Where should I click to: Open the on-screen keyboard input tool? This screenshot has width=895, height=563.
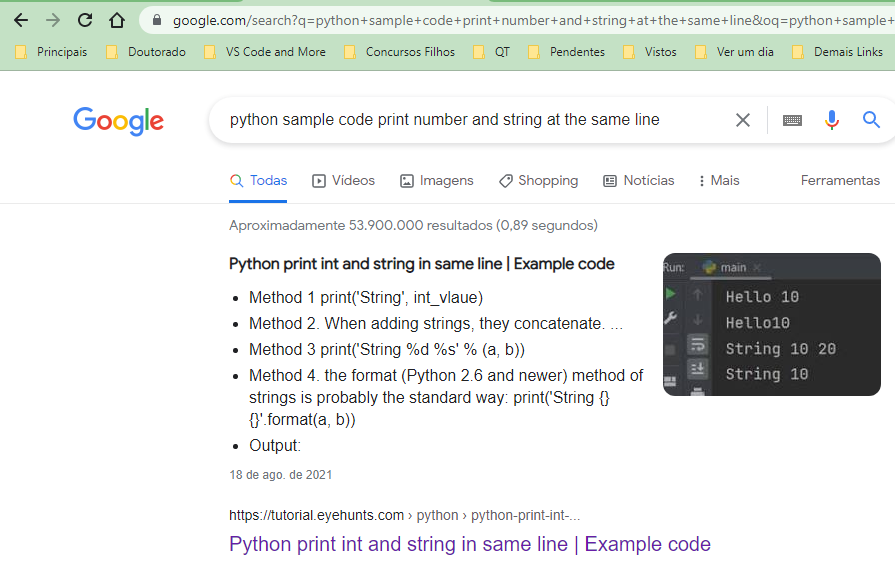click(792, 120)
